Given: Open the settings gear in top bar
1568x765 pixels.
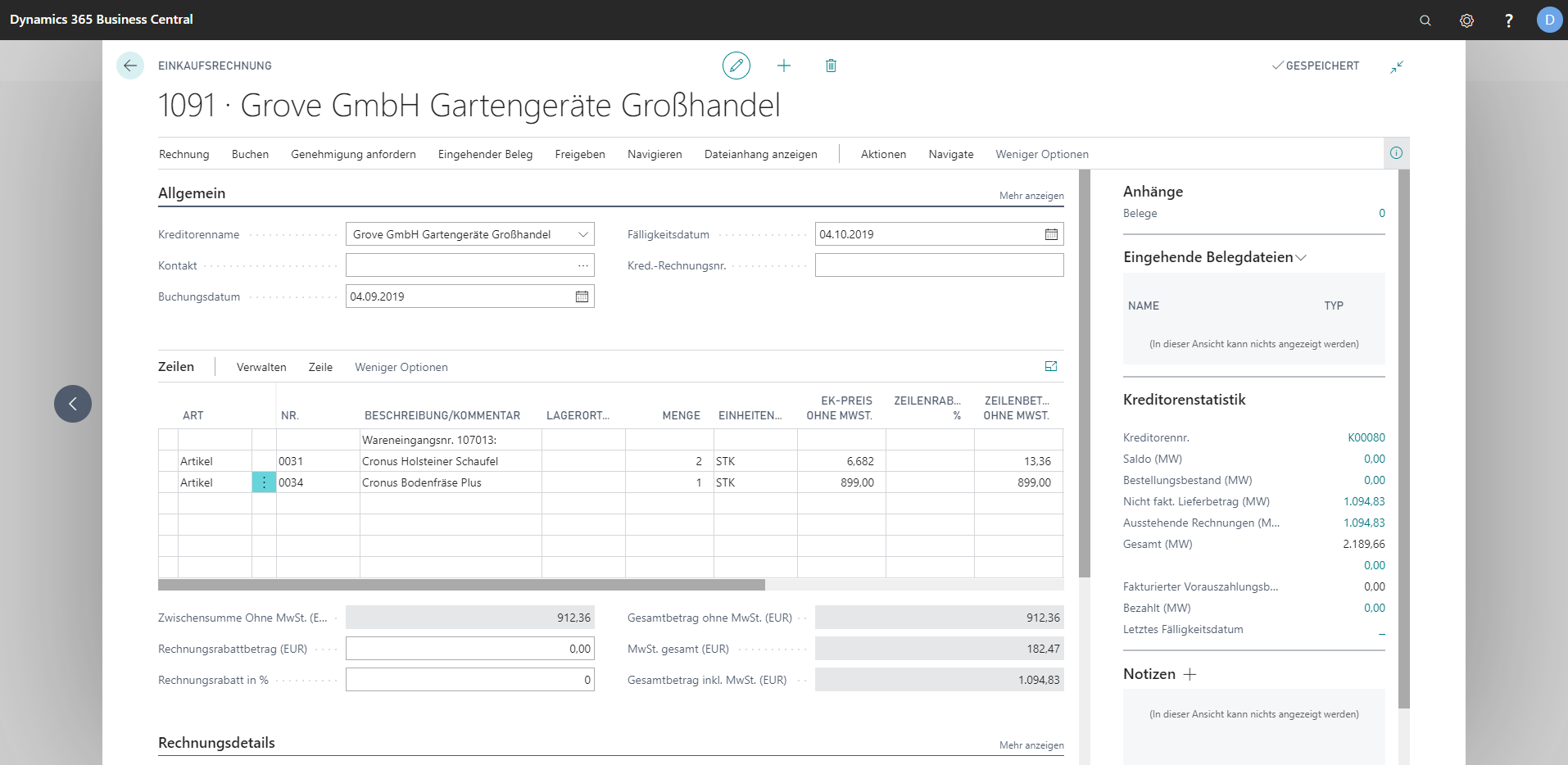Looking at the screenshot, I should [x=1466, y=20].
